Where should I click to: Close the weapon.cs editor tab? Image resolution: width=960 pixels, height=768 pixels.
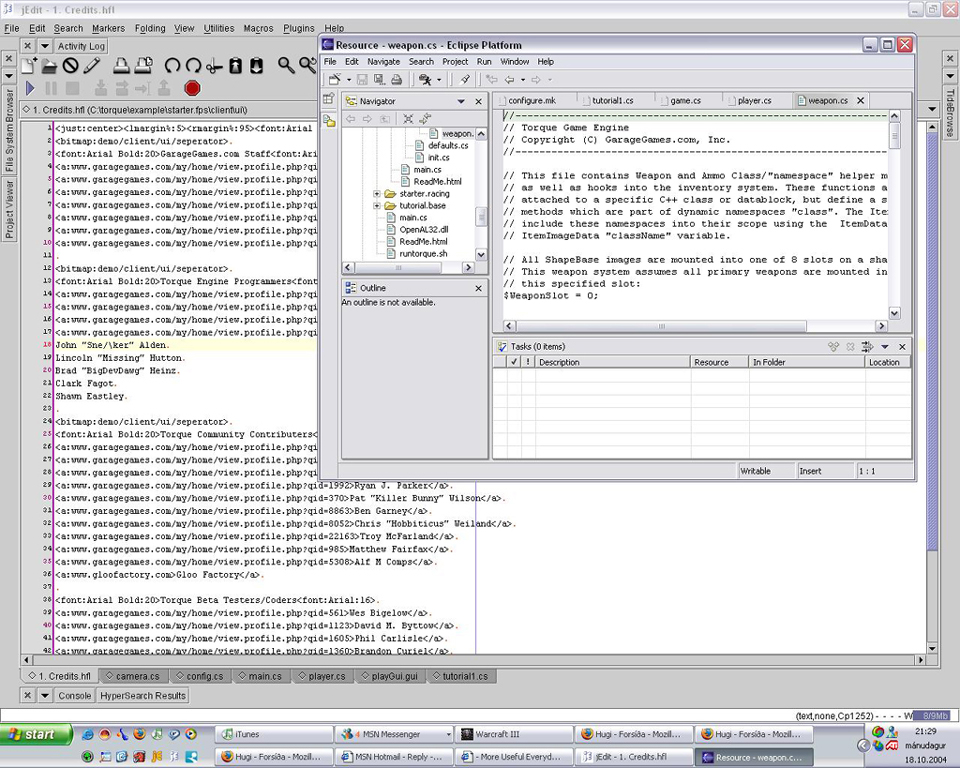click(x=860, y=100)
